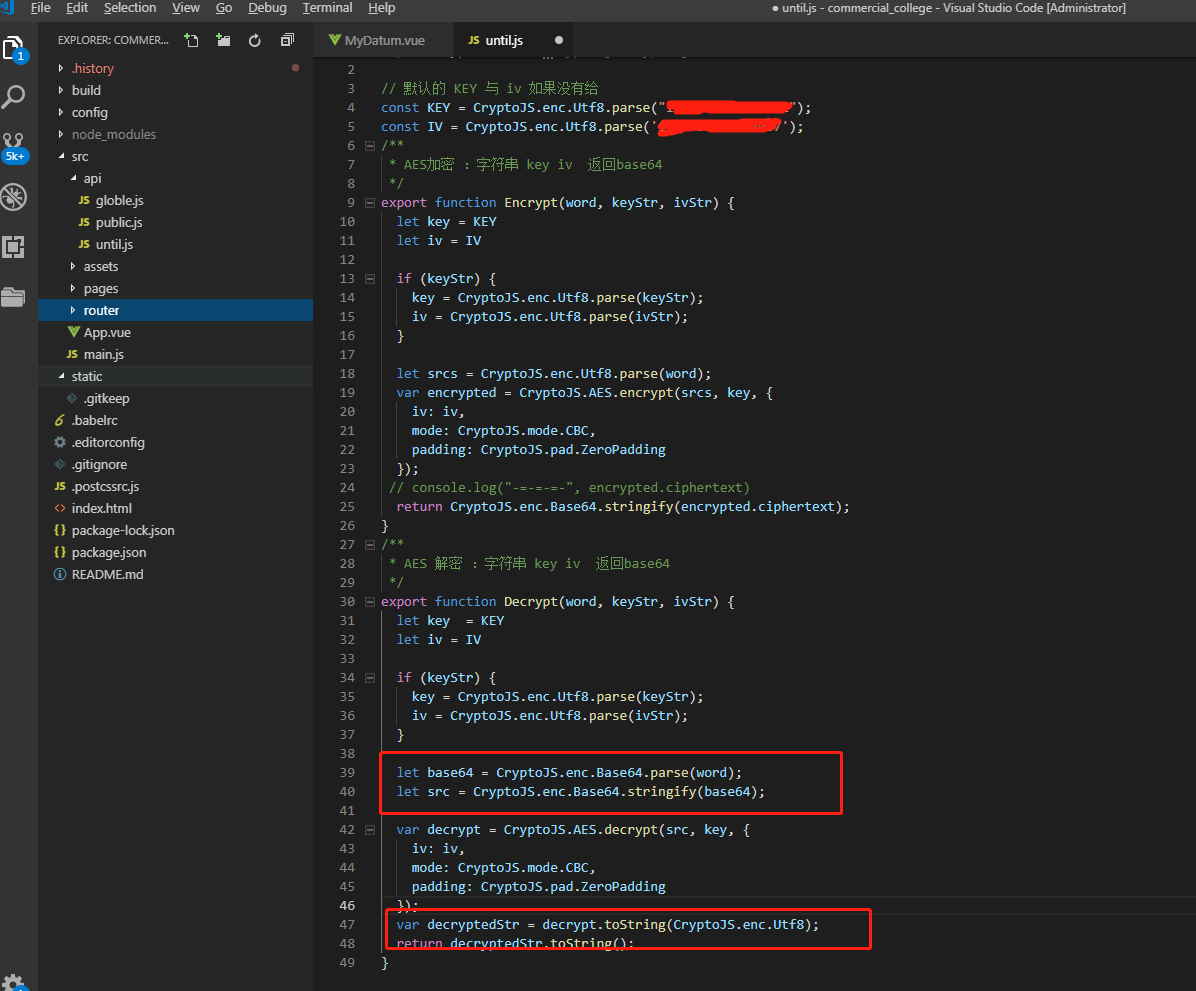Open App.vue file
The width and height of the screenshot is (1196, 991).
tap(175, 333)
